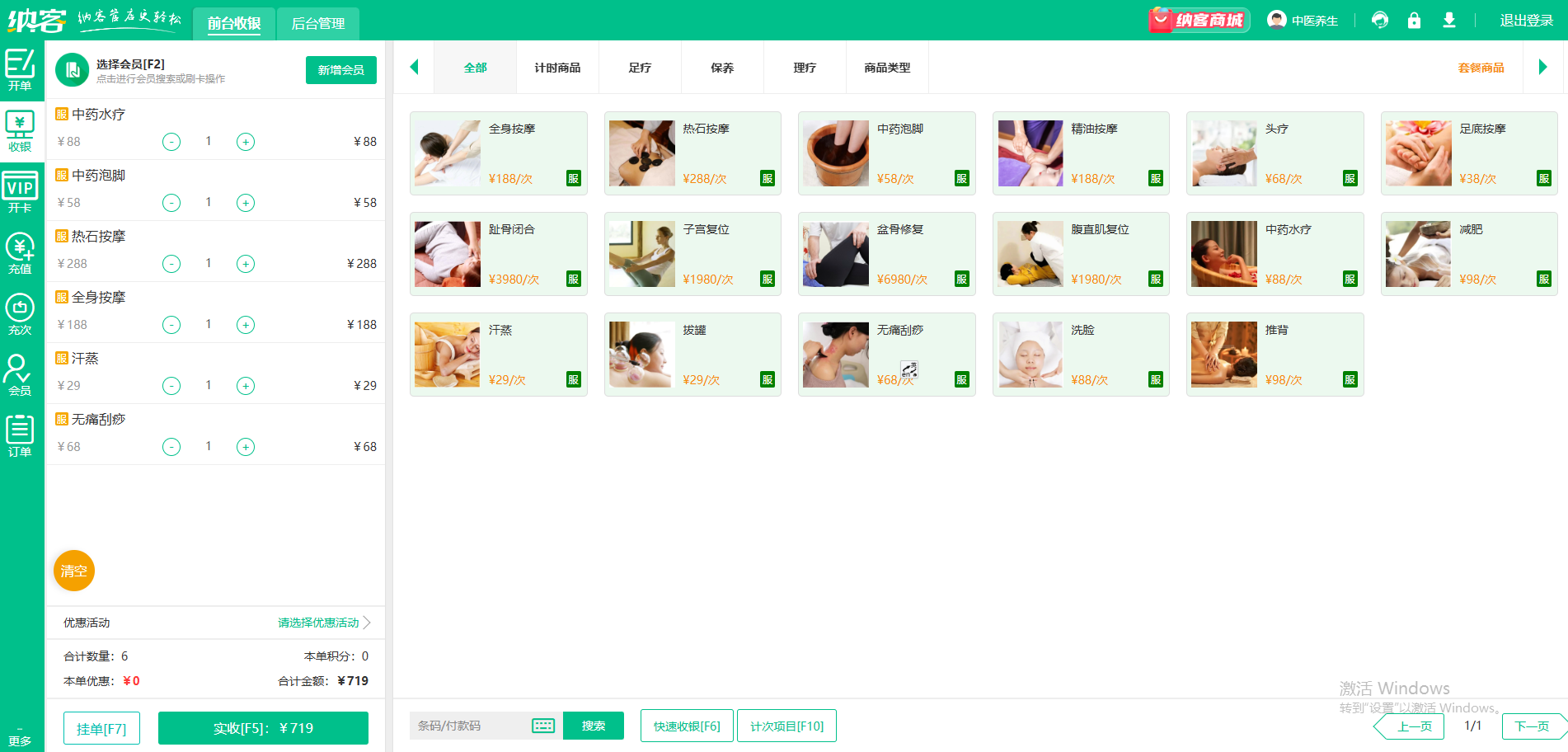
Task: Open the VIP 开卡 sidebar icon
Action: [x=20, y=192]
